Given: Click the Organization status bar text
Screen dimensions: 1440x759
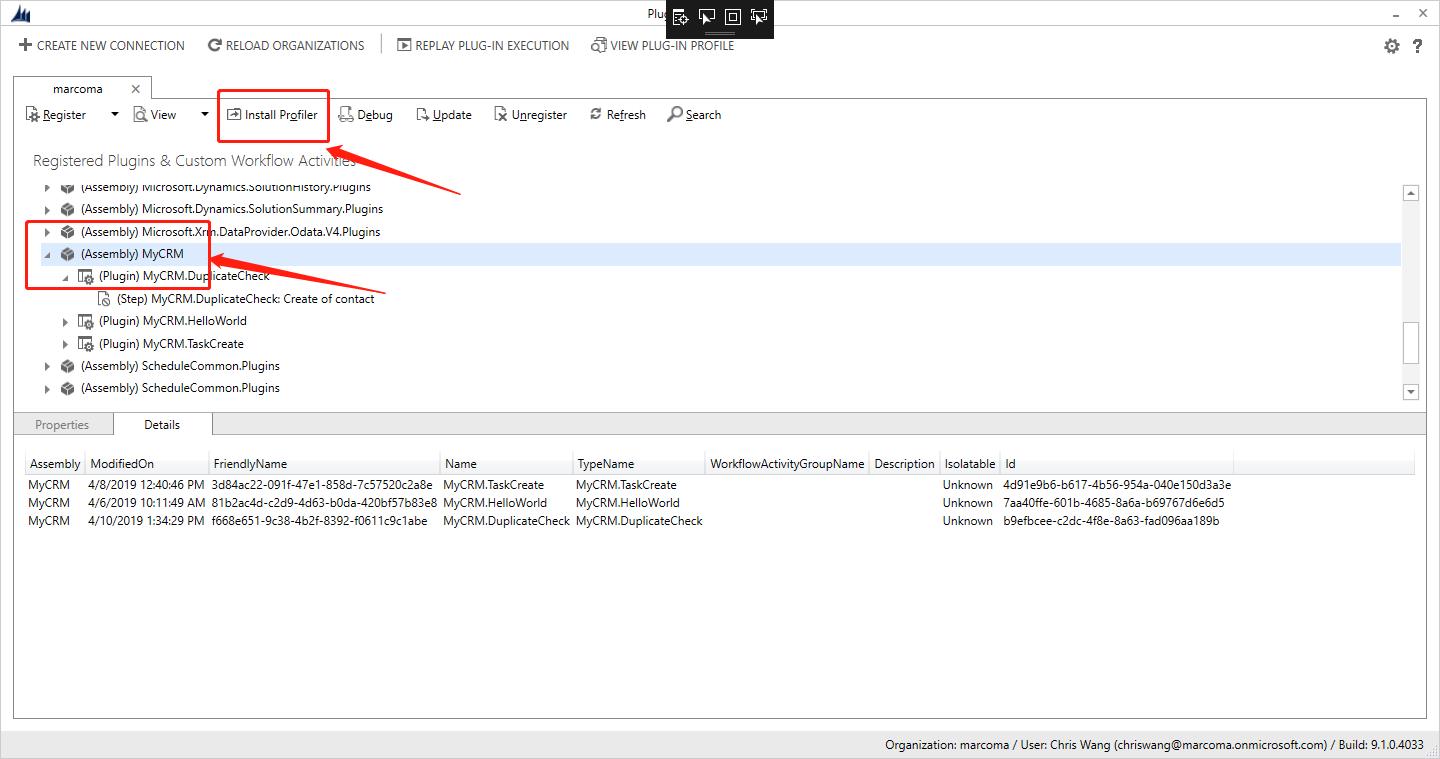Looking at the screenshot, I should 1154,745.
